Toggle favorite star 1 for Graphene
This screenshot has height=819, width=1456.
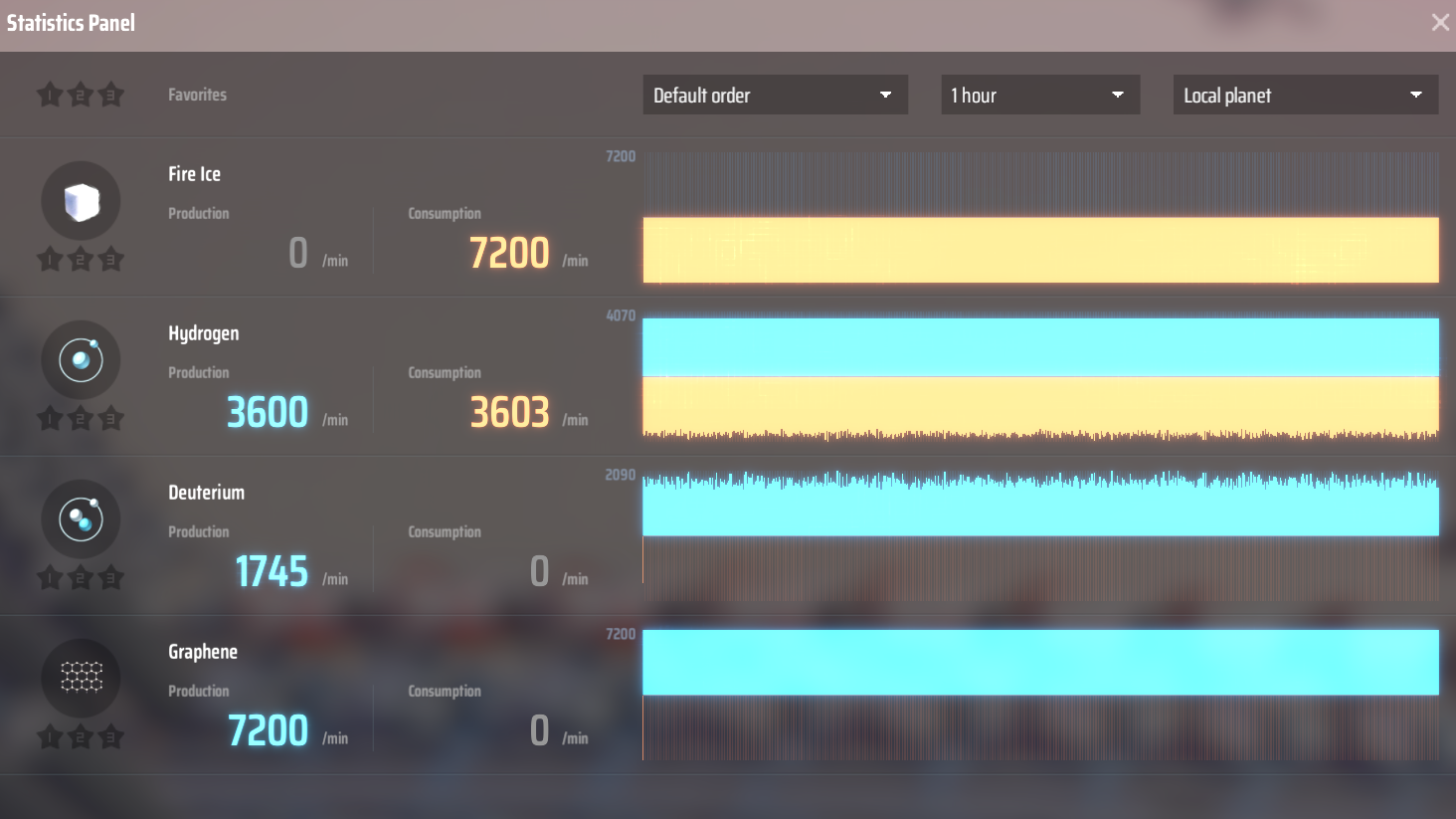[50, 737]
